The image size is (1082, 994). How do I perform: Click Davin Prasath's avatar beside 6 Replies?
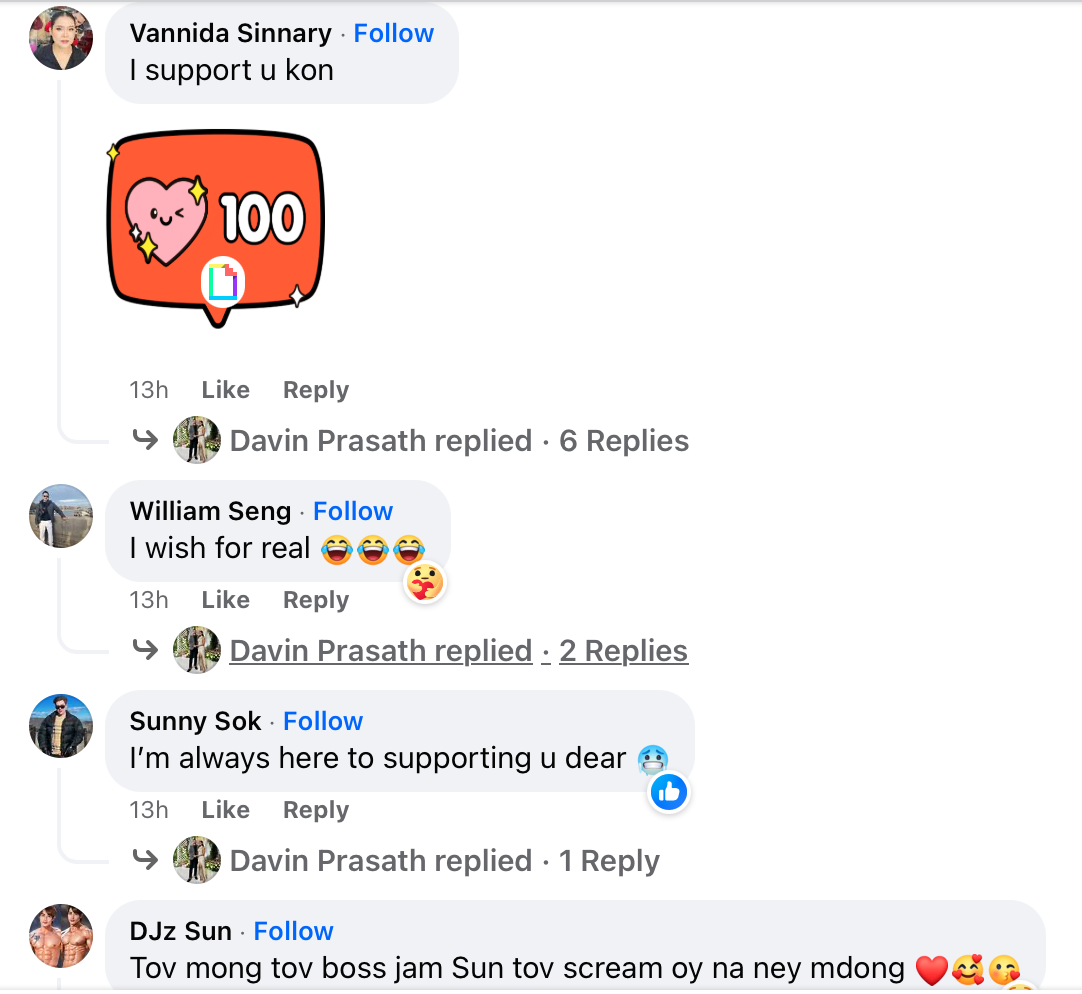[196, 440]
